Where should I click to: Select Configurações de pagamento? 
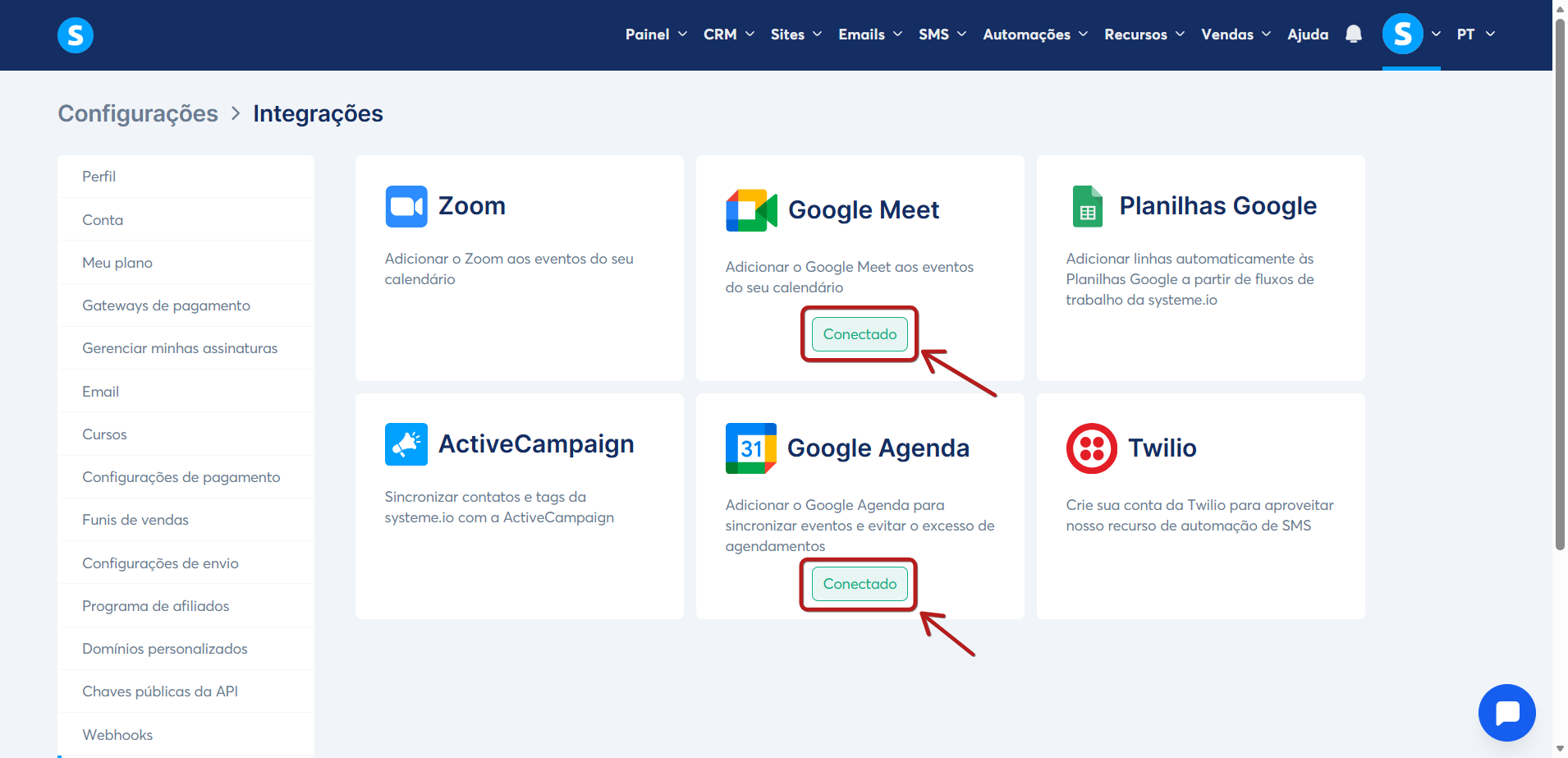[x=186, y=477]
